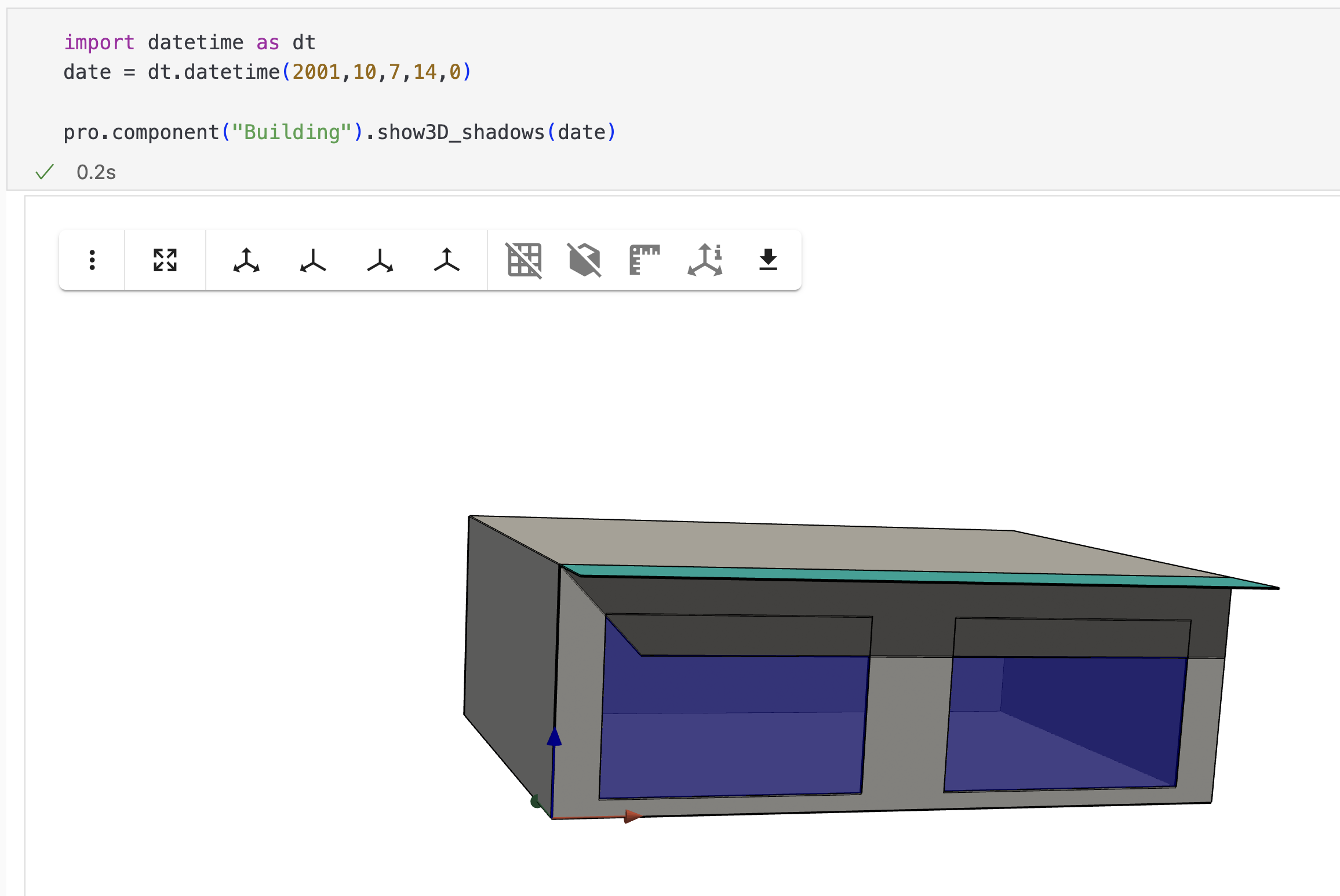Toggle bounding box cube icon

coord(585,260)
